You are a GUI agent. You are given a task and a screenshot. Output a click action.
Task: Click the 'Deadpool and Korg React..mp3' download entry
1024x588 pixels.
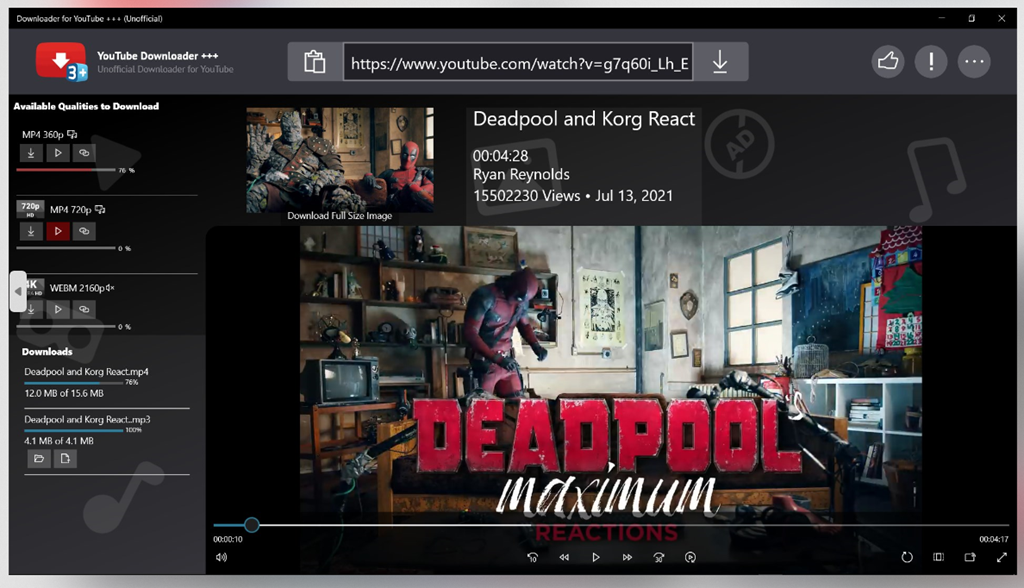(x=88, y=419)
